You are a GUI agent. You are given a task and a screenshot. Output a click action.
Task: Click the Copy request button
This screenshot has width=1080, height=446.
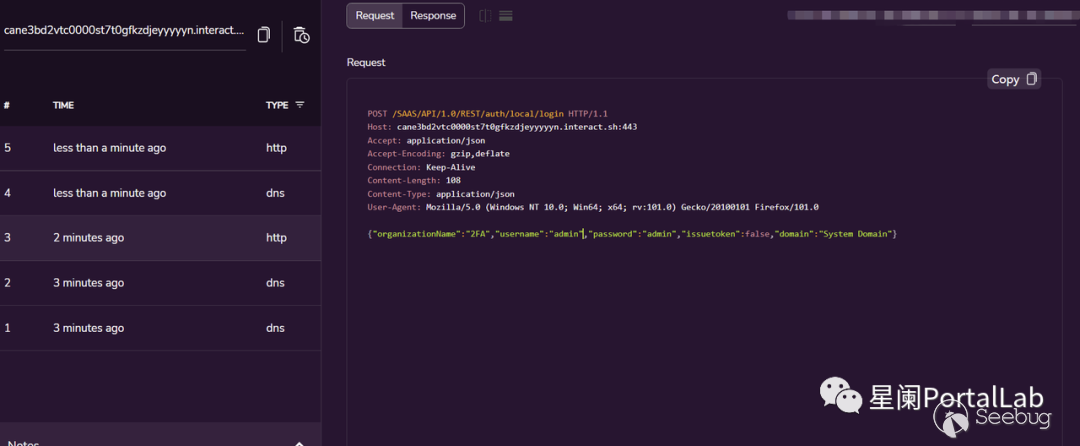tap(1013, 79)
